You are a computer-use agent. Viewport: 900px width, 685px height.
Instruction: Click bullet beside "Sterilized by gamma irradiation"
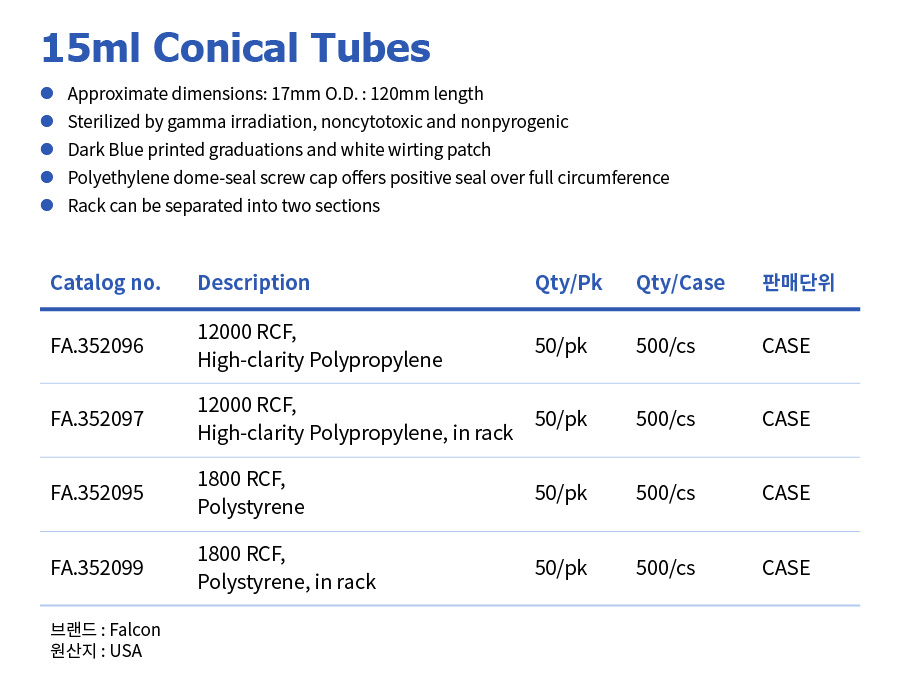coord(46,121)
